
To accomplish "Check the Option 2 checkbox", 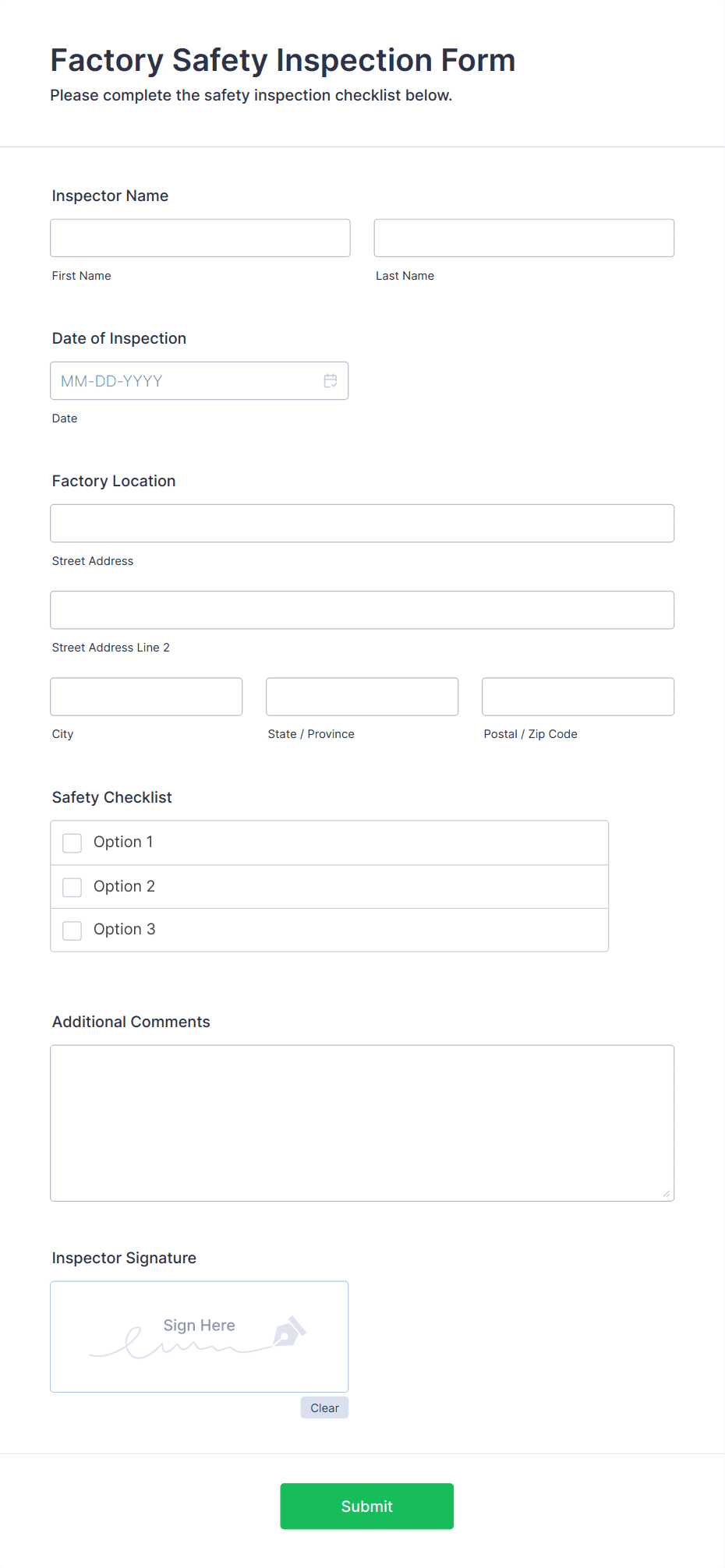I will [72, 886].
